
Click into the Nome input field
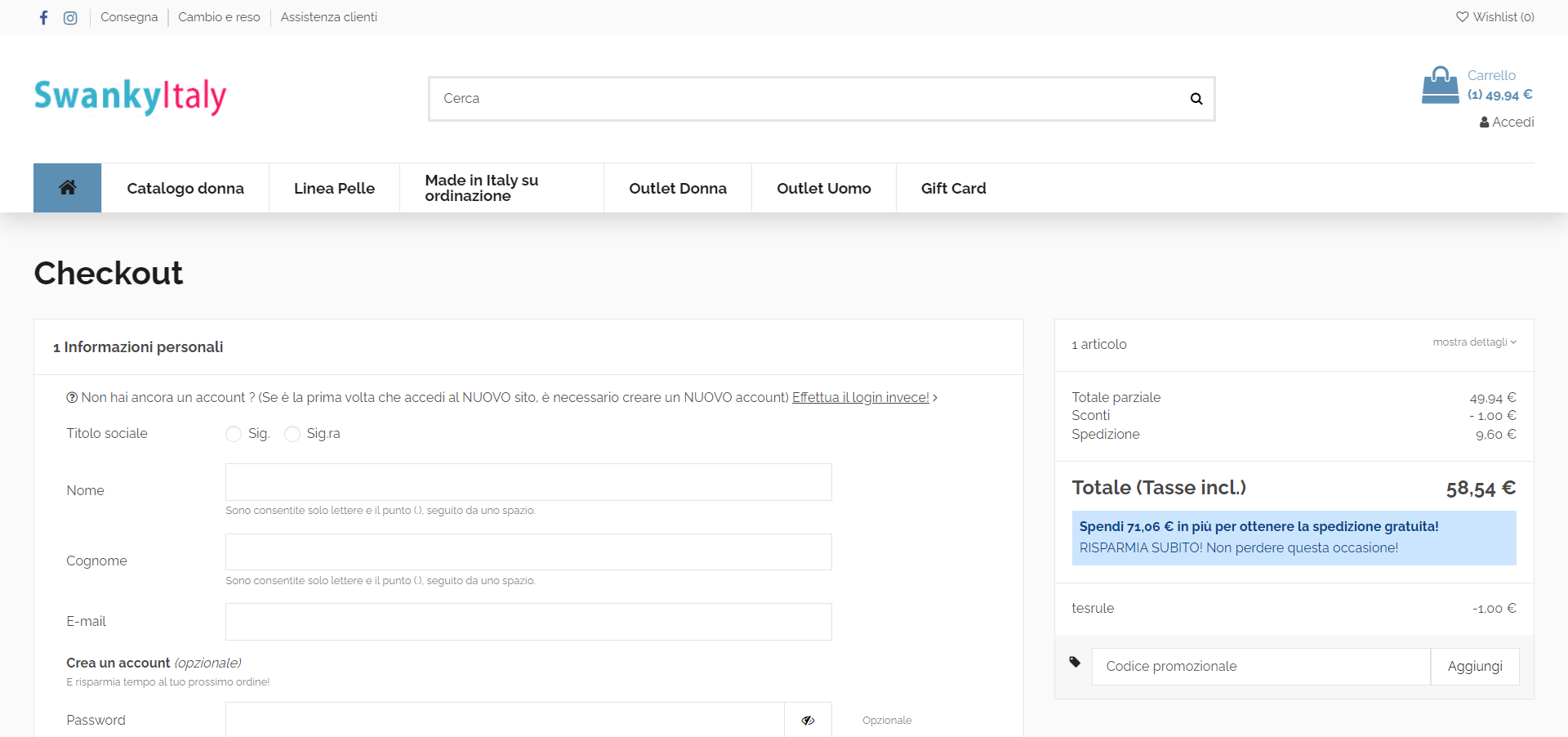pos(528,482)
